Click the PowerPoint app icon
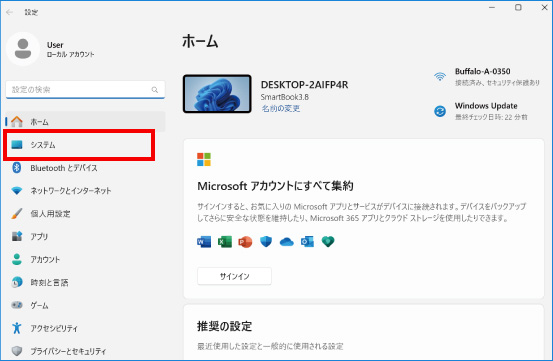The image size is (553, 361). 245,242
